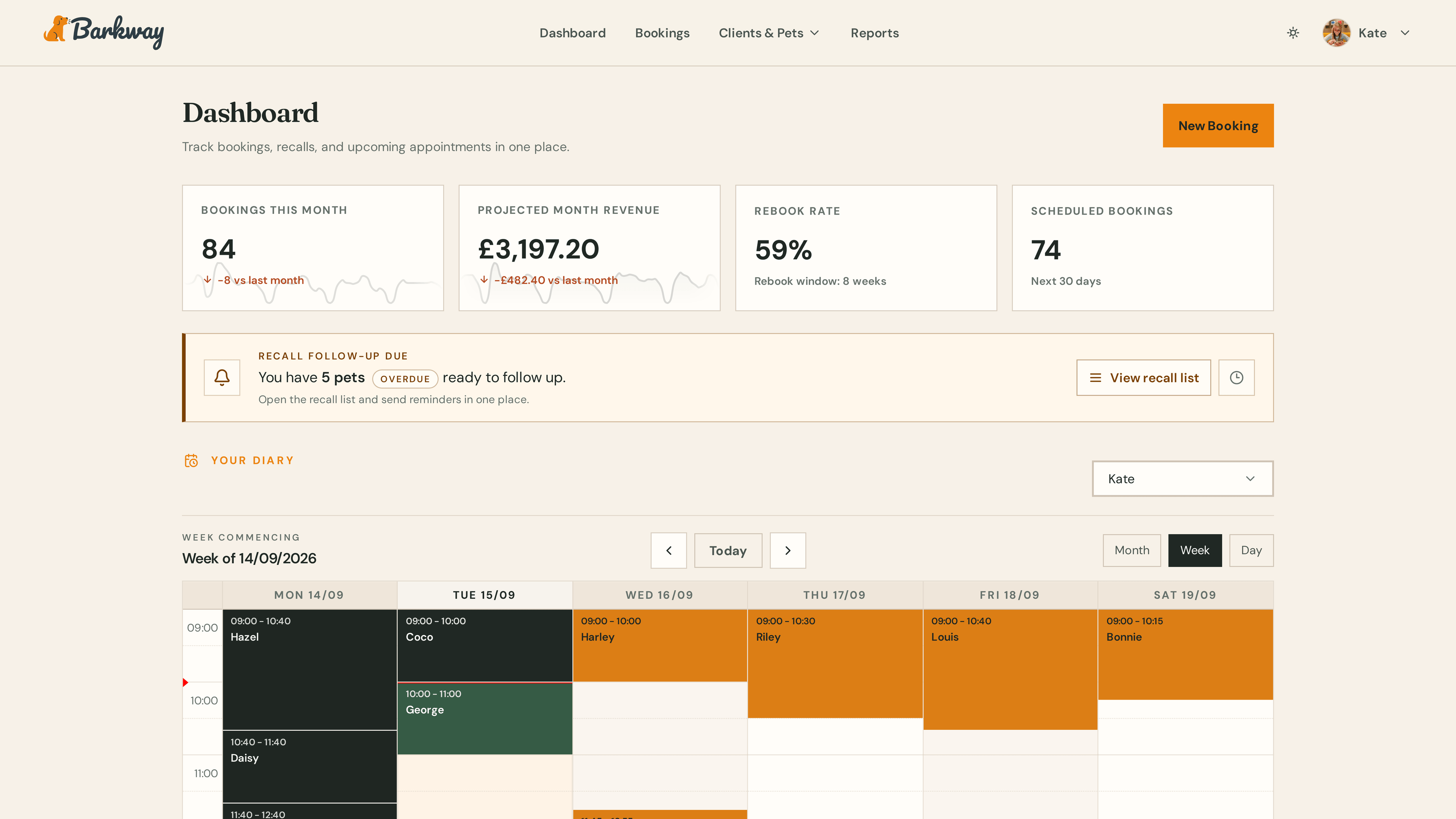Expand the Kate account menu chevron
This screenshot has width=1456, height=819.
1405,33
